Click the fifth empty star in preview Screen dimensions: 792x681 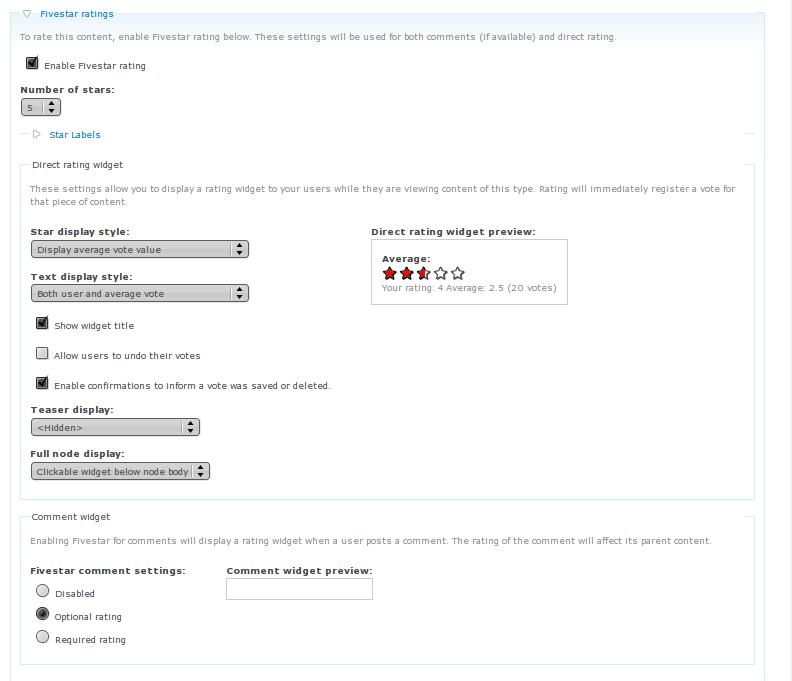coord(458,273)
